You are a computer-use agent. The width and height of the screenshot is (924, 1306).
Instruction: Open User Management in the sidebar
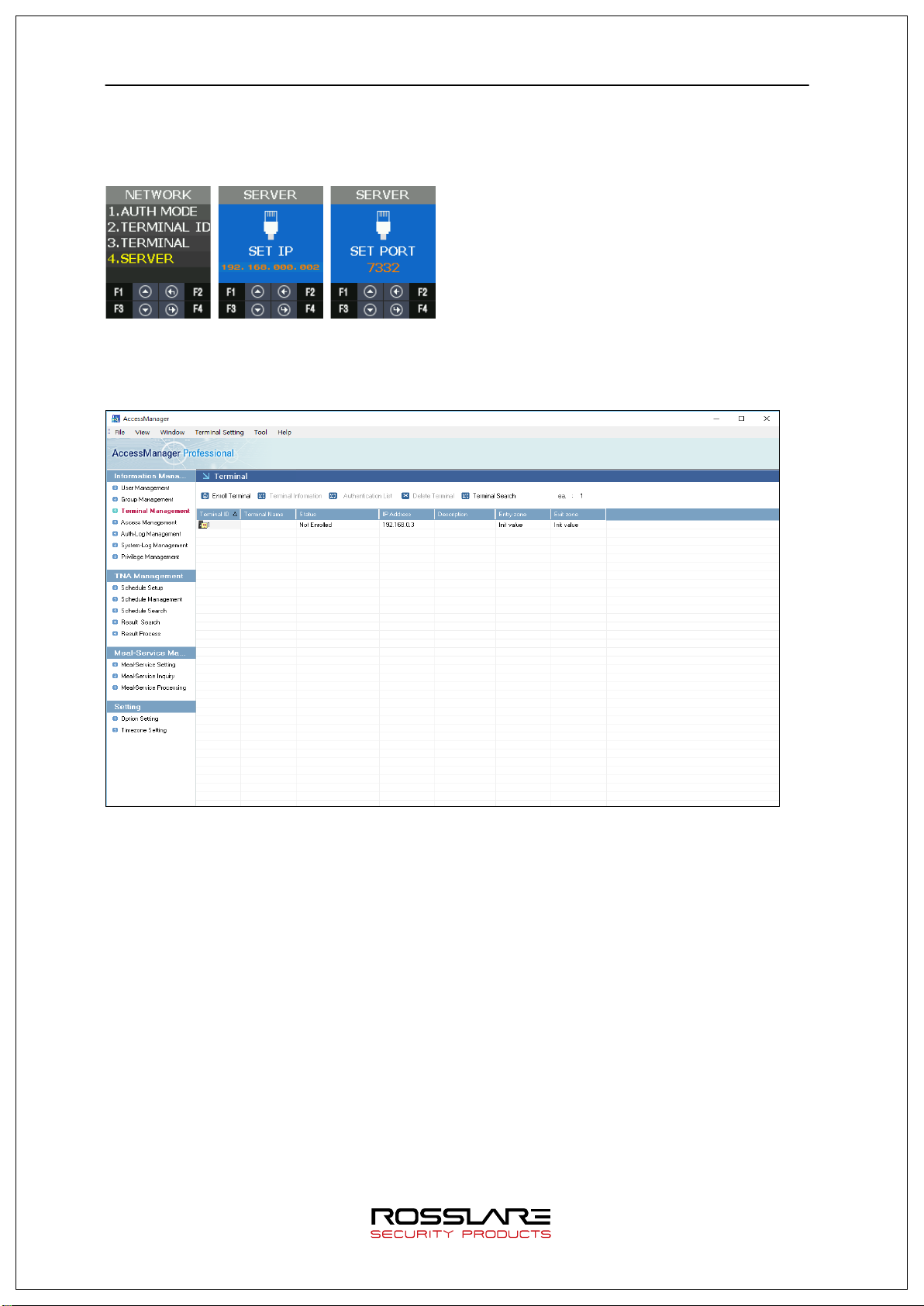click(x=145, y=488)
